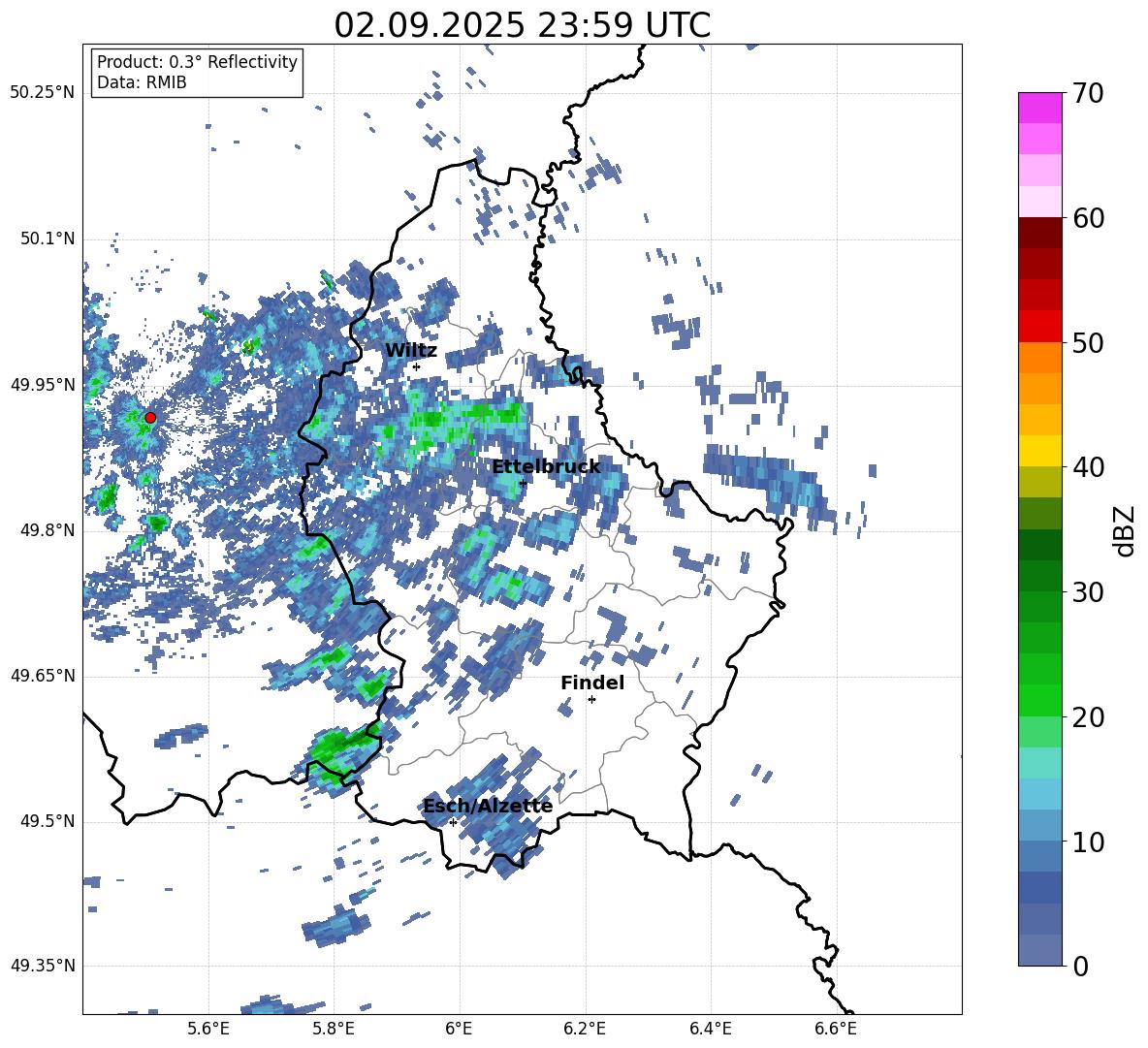Click the dBZ colorbar axis label
The width and height of the screenshot is (1148, 1048).
[x=1126, y=530]
